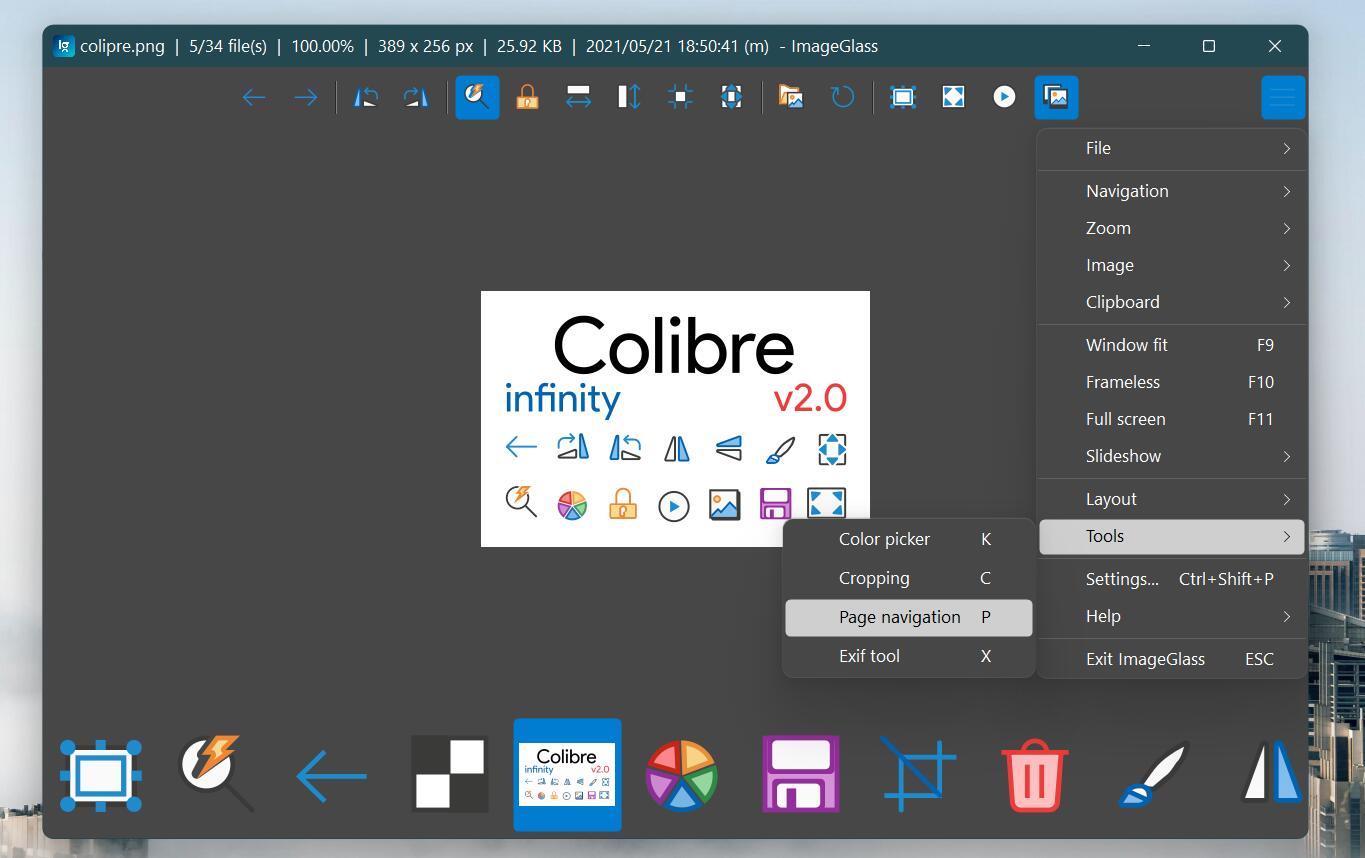Enter full screen using the toolbar icon
This screenshot has width=1365, height=858.
(954, 97)
